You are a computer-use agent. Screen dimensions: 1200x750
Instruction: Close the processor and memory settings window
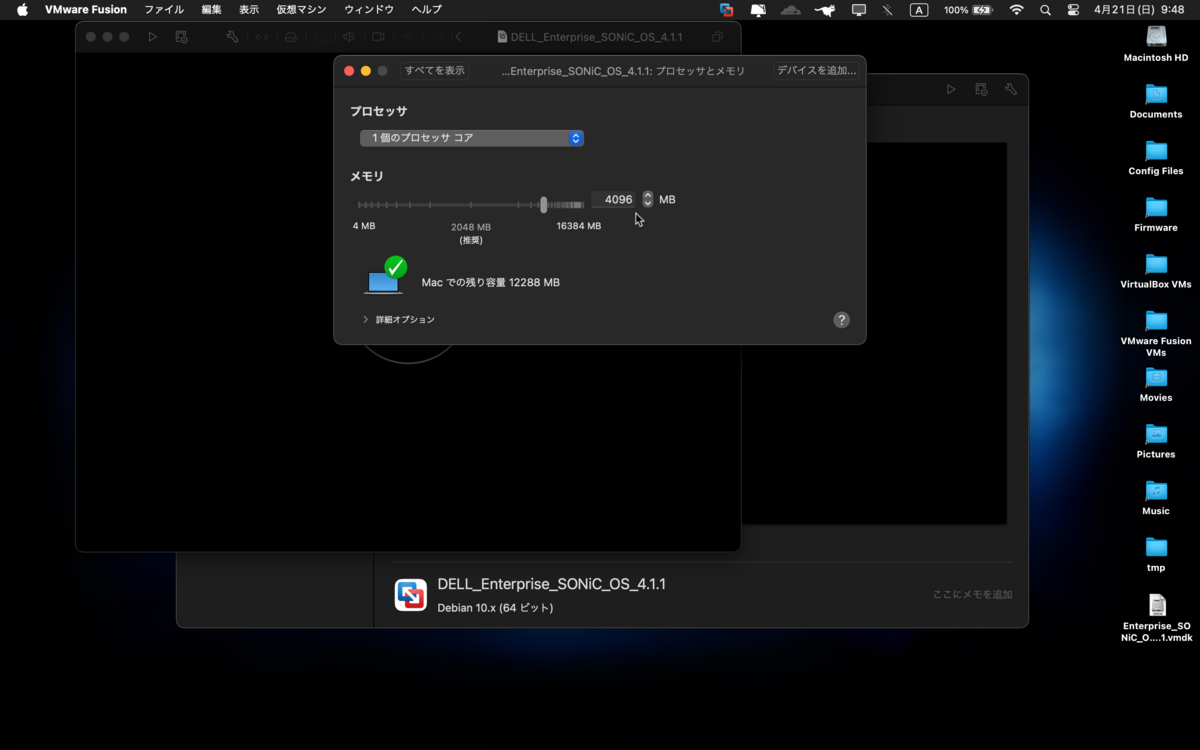tap(349, 71)
